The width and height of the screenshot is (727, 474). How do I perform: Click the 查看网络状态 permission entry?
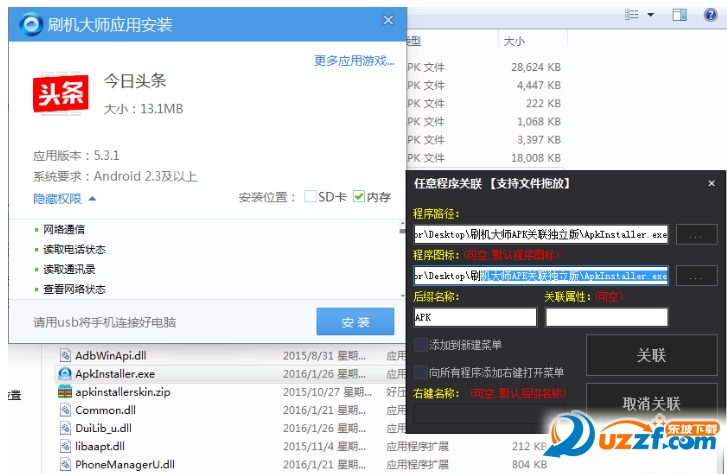[x=74, y=289]
